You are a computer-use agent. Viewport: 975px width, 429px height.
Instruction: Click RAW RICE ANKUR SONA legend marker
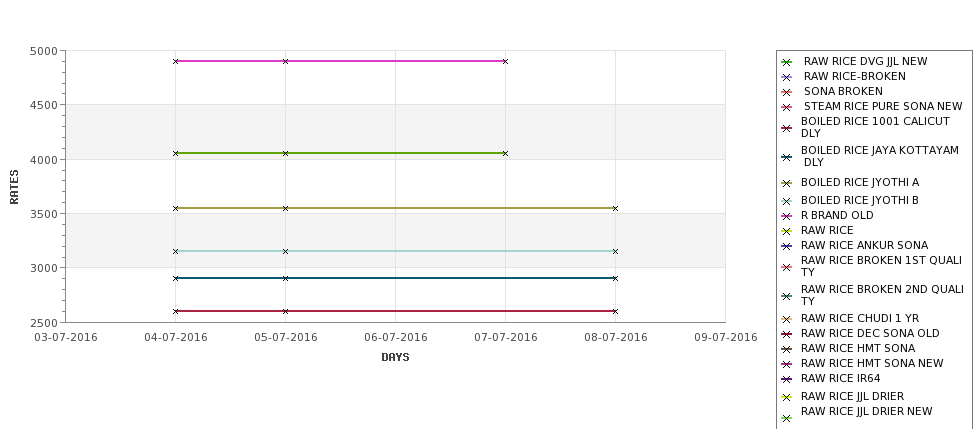[x=787, y=246]
